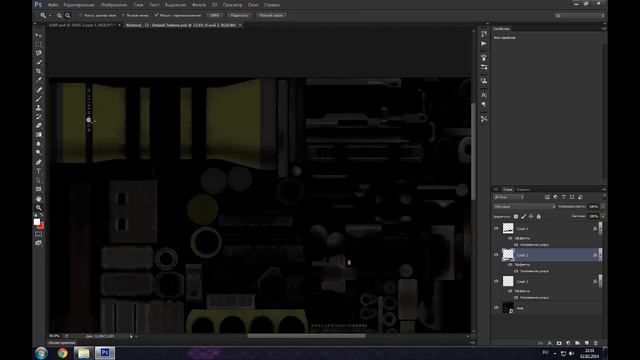Toggle zoom all windows checkbox

pos(122,16)
